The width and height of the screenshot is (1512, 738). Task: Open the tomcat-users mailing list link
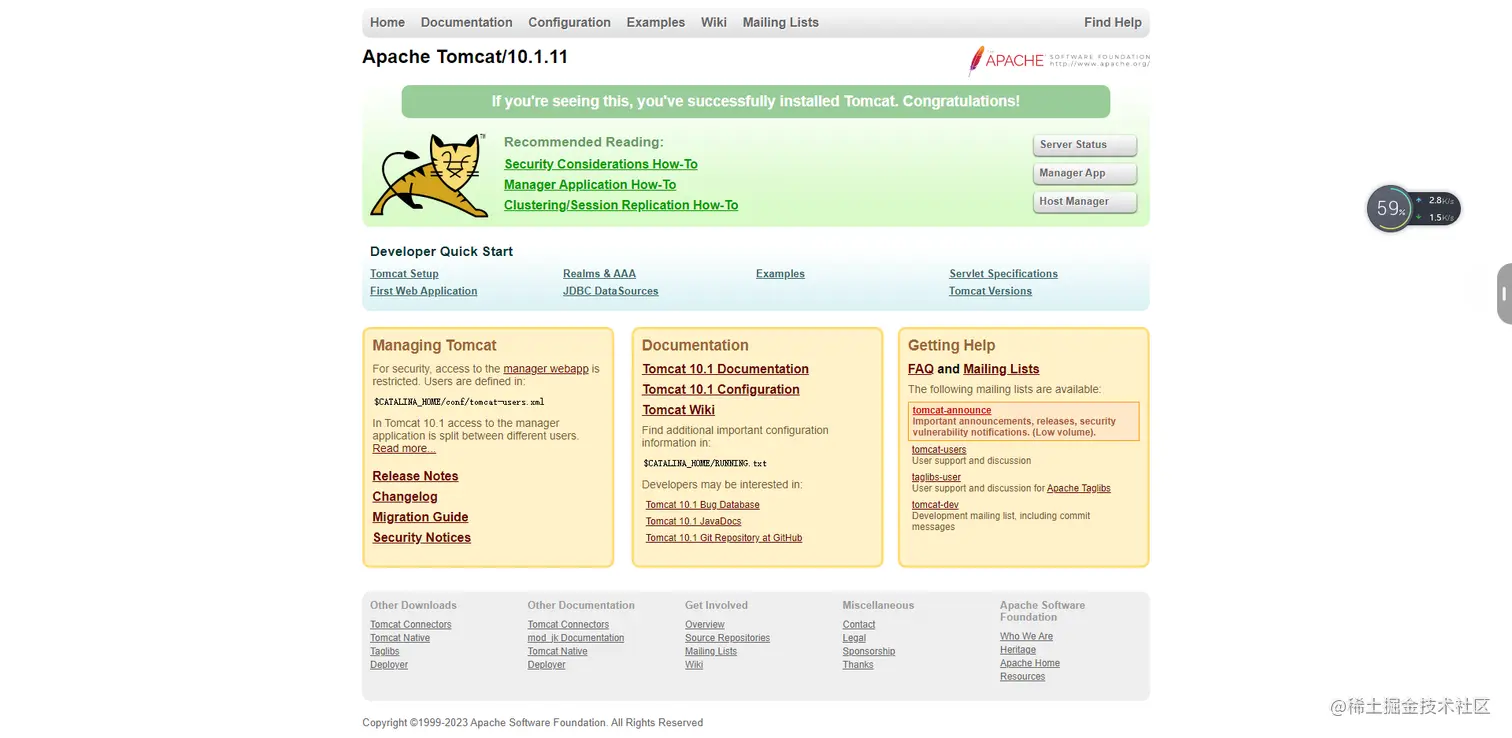[x=939, y=450]
